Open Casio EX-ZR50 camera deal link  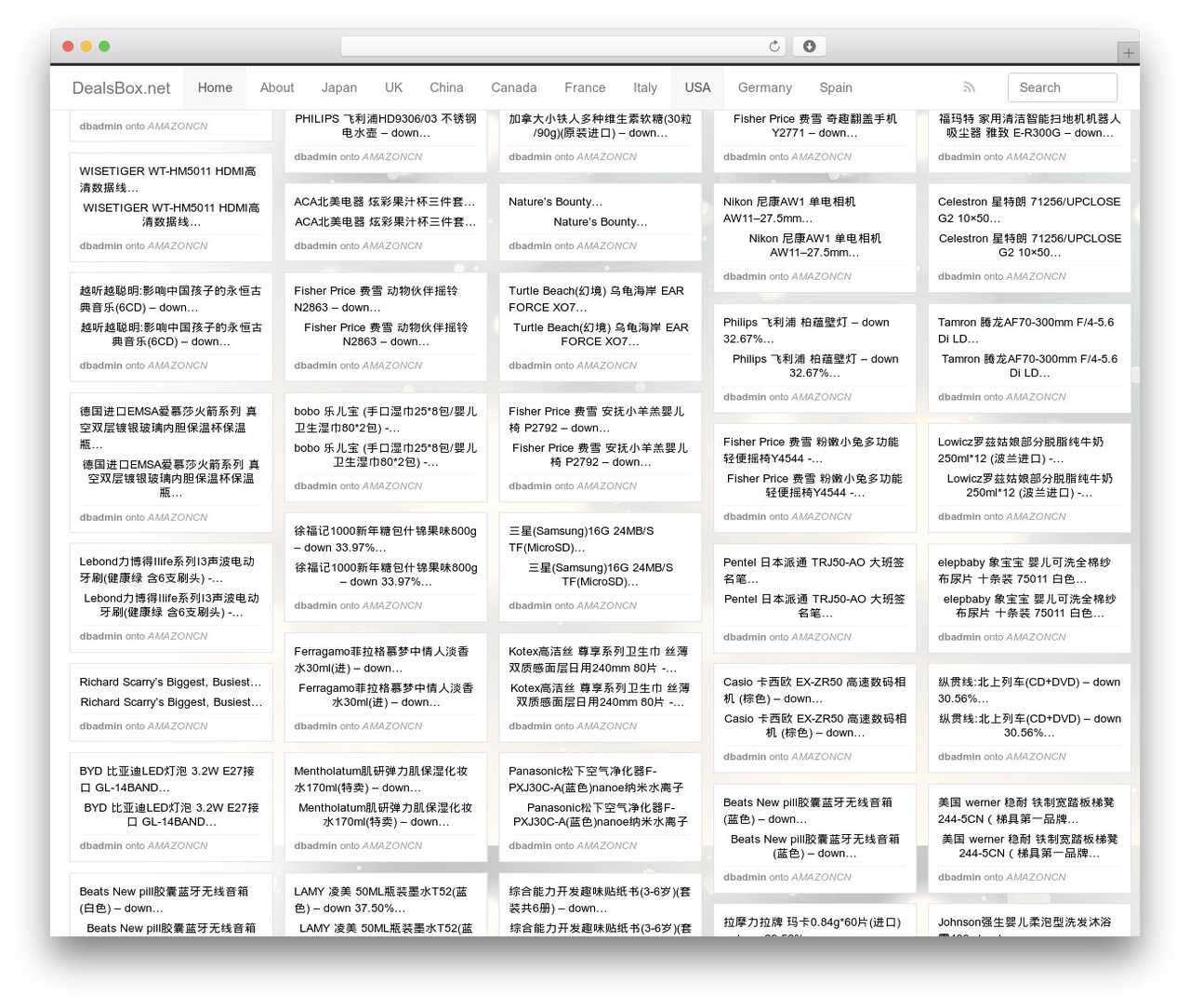pos(814,690)
